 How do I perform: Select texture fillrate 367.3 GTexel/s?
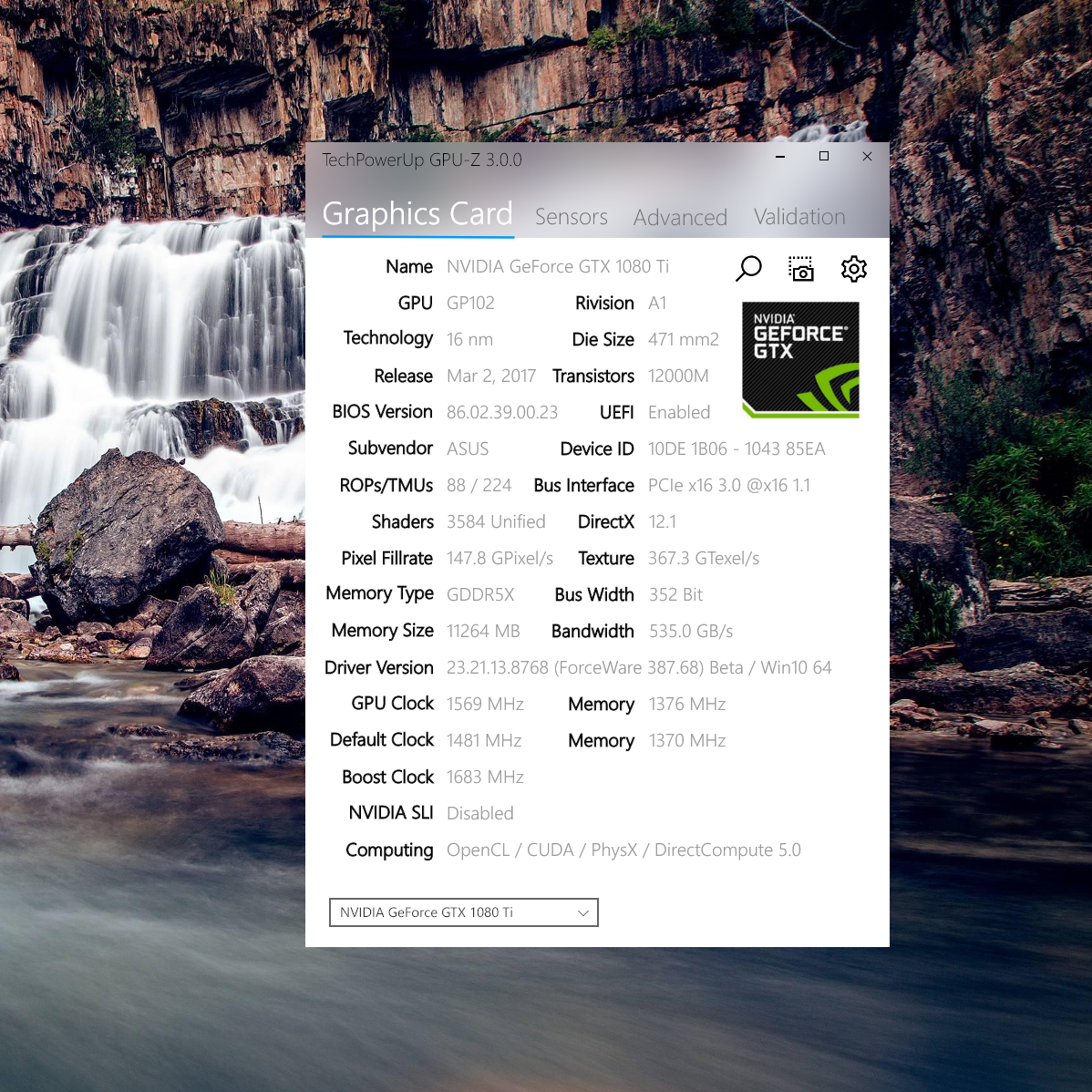tap(704, 559)
